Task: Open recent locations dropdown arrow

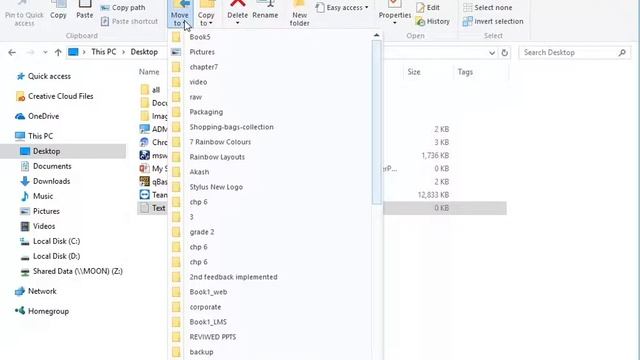Action: (45, 52)
